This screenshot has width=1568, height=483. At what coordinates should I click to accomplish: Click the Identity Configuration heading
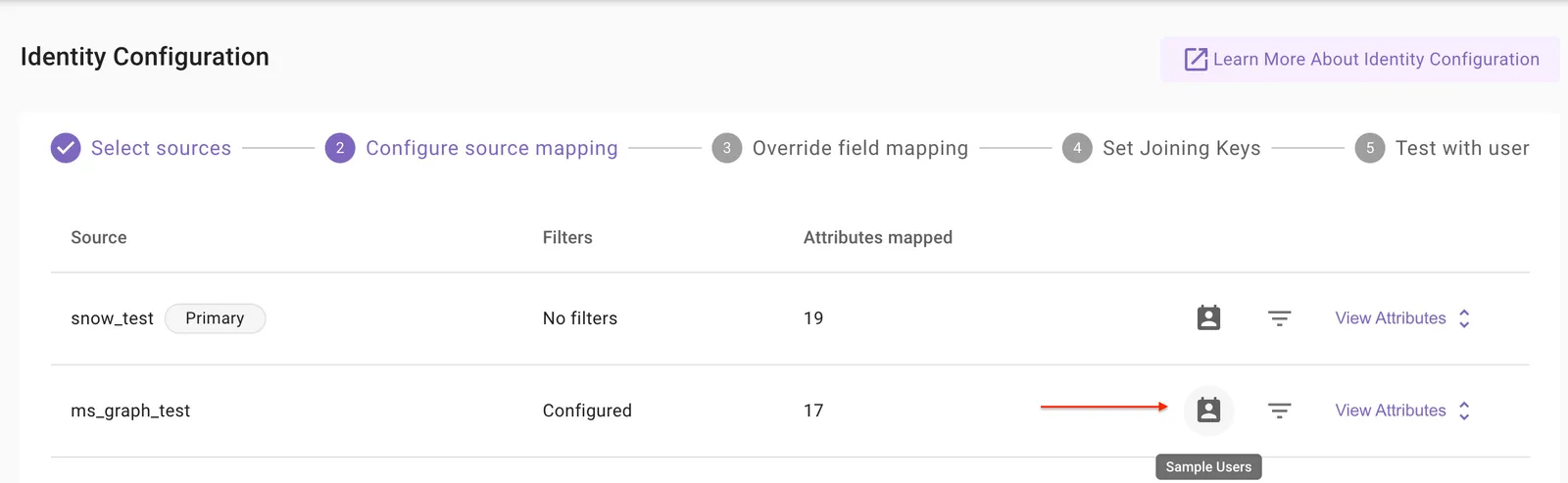point(145,57)
